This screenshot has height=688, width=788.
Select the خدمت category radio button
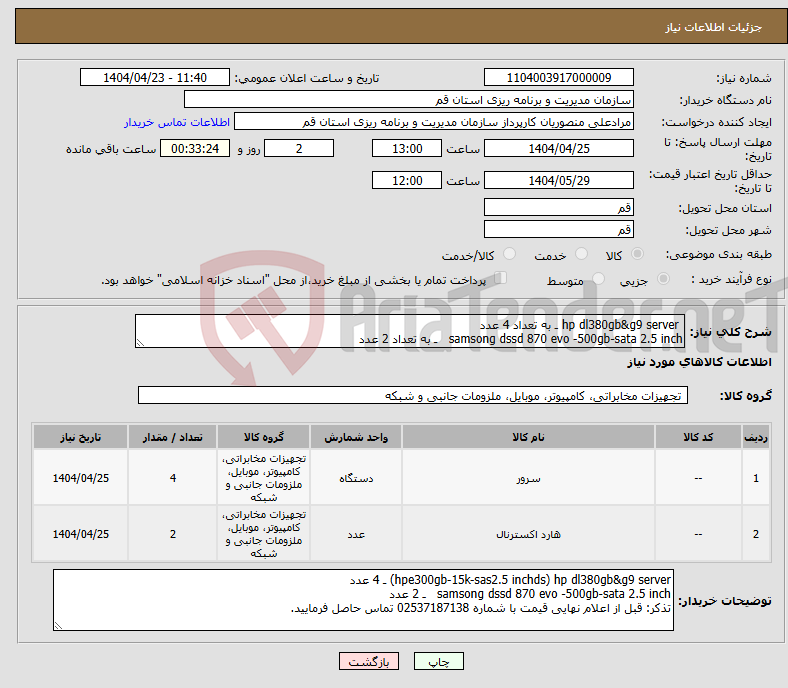tap(581, 254)
